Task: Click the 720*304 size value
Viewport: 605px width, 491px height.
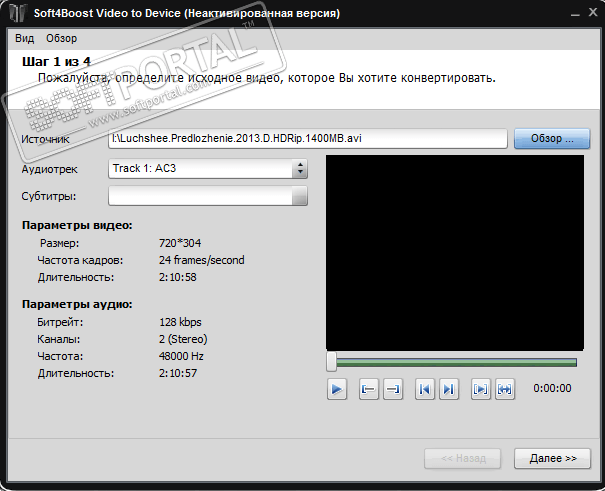Action: (x=180, y=243)
